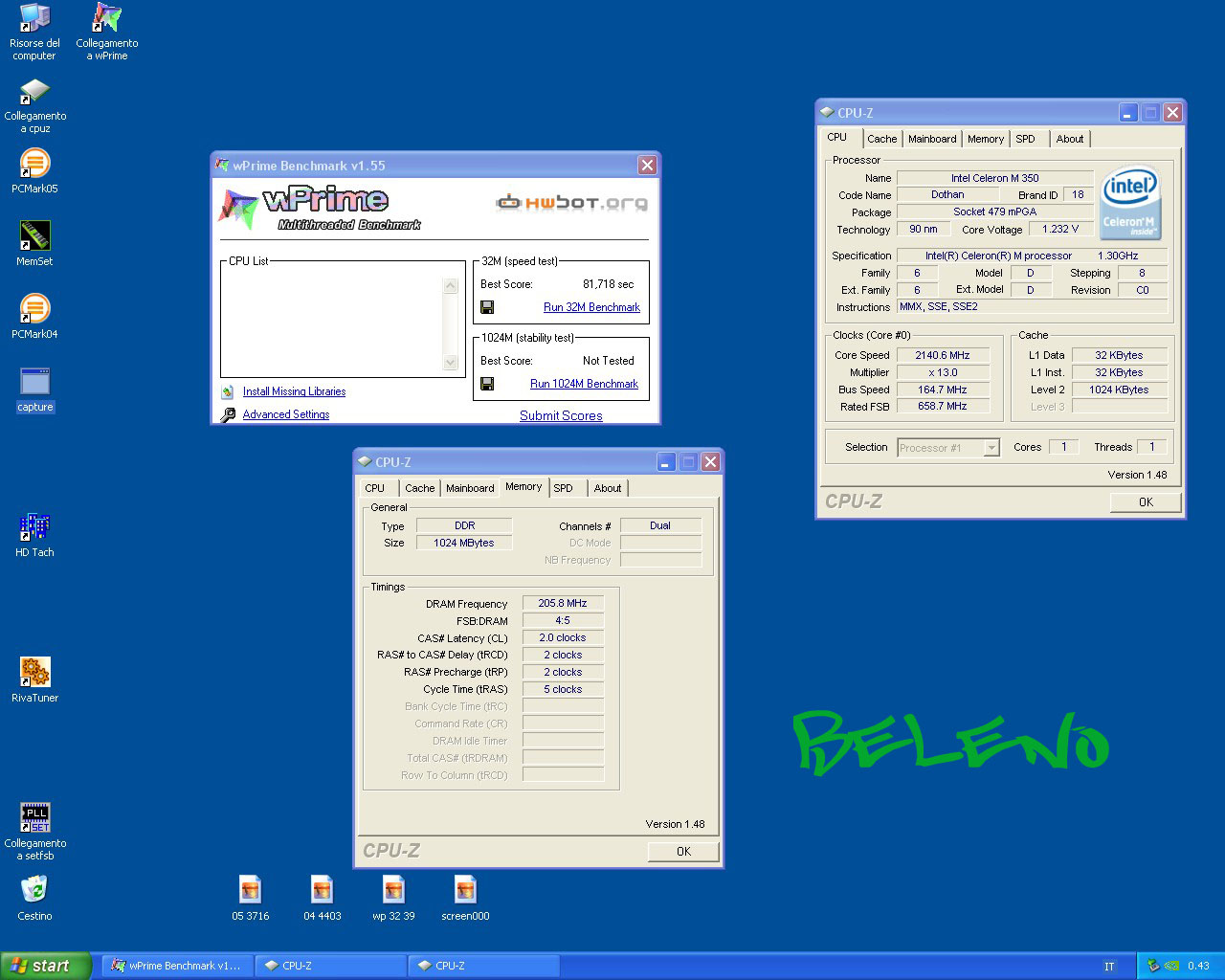Click the IT language indicator
The image size is (1225, 980).
[x=1109, y=967]
